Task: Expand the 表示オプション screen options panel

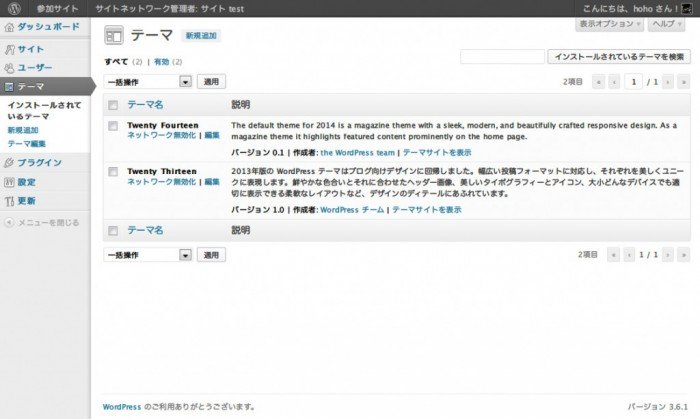Action: point(610,23)
